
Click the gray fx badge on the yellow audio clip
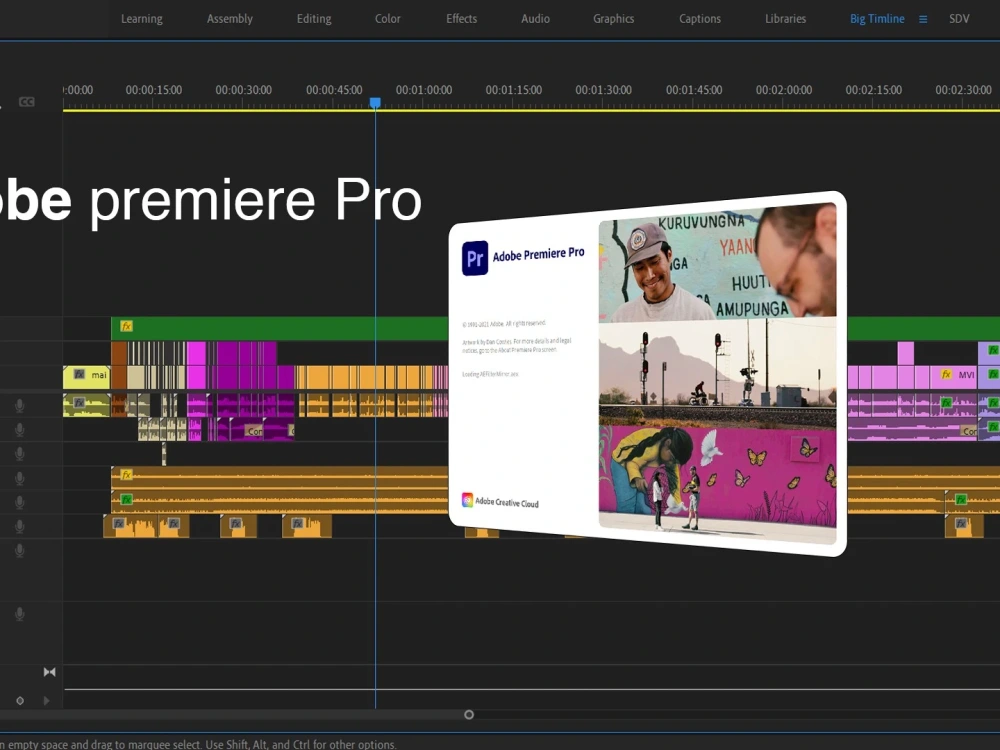(x=79, y=402)
